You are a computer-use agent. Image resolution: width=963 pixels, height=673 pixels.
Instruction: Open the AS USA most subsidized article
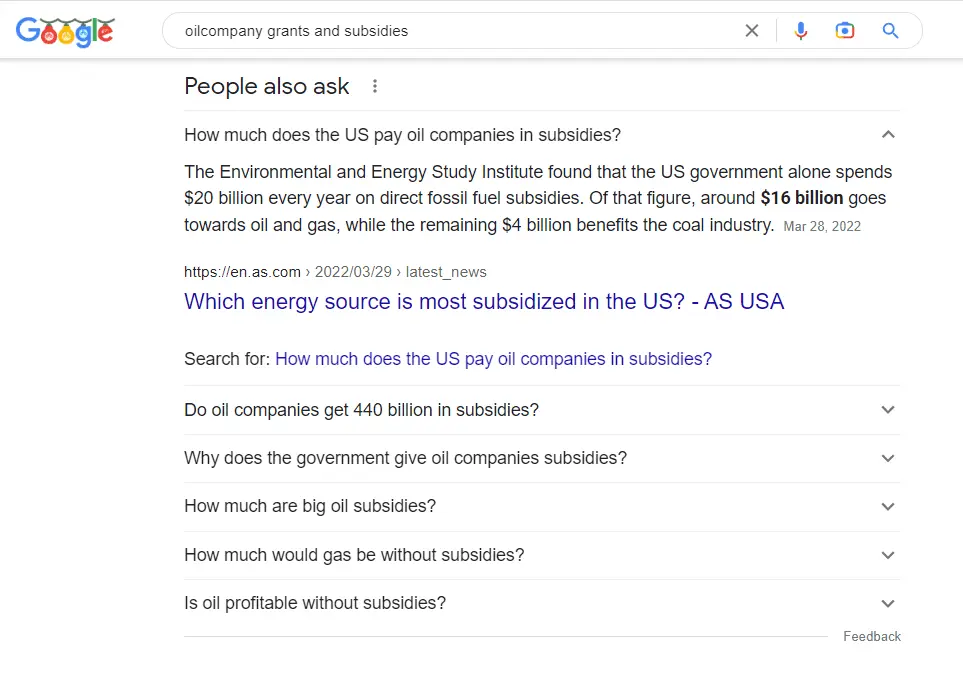tap(484, 302)
